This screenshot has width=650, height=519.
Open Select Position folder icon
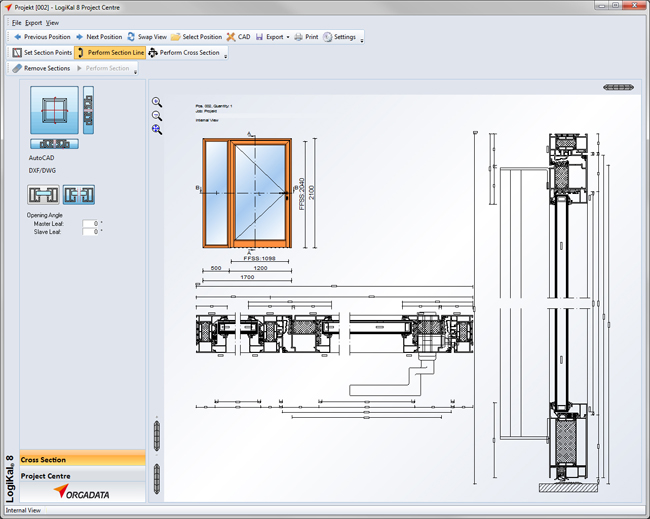click(175, 37)
